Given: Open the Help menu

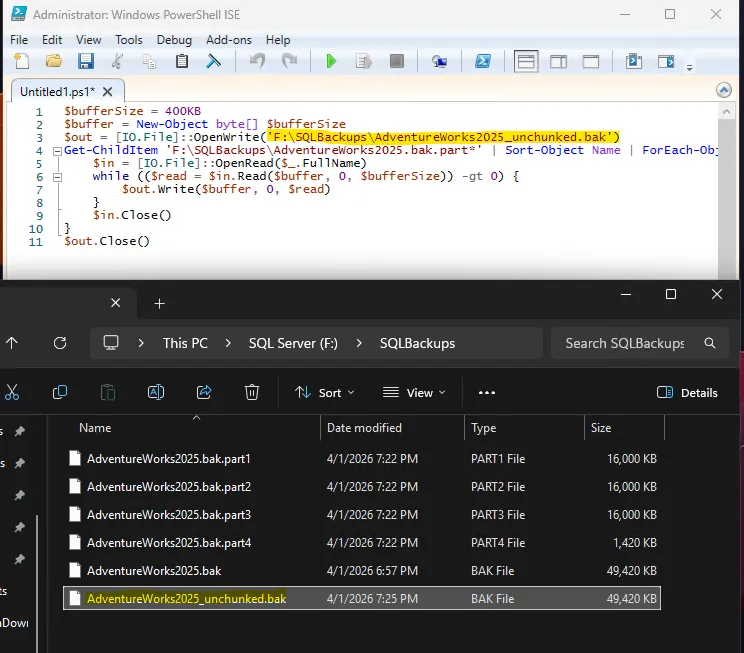Looking at the screenshot, I should 278,40.
